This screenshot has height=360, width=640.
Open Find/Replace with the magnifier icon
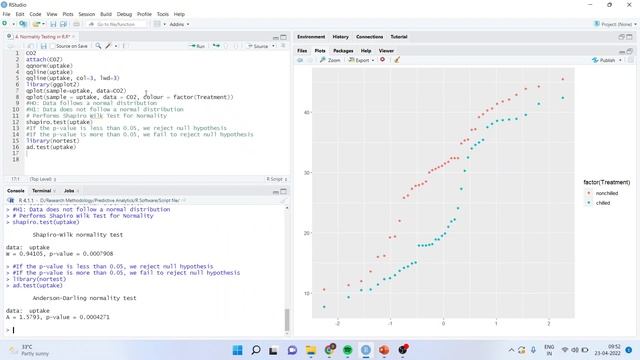[x=98, y=46]
